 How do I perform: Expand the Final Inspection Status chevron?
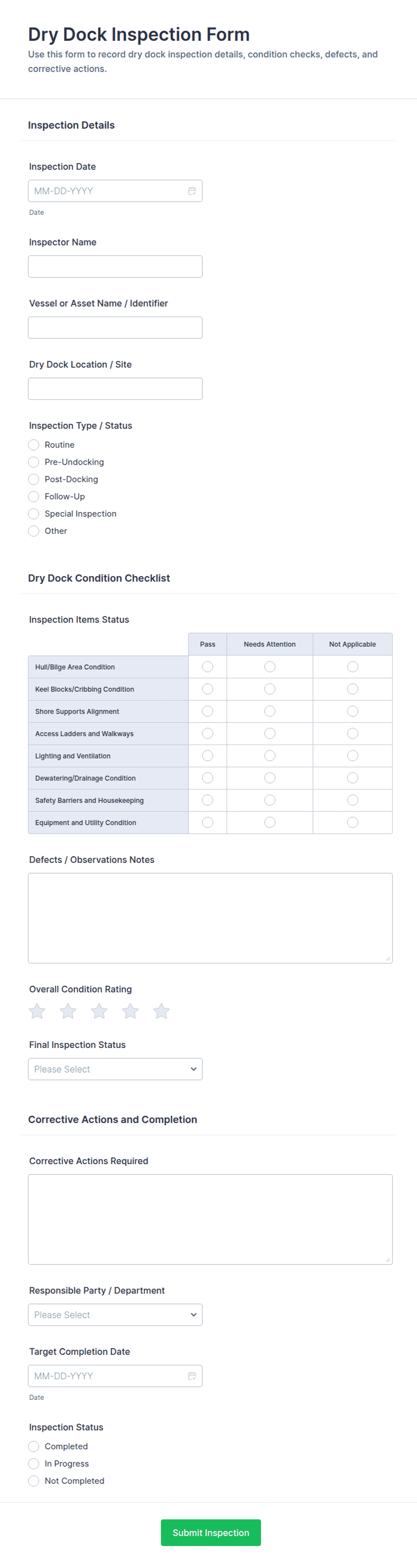click(x=193, y=1069)
